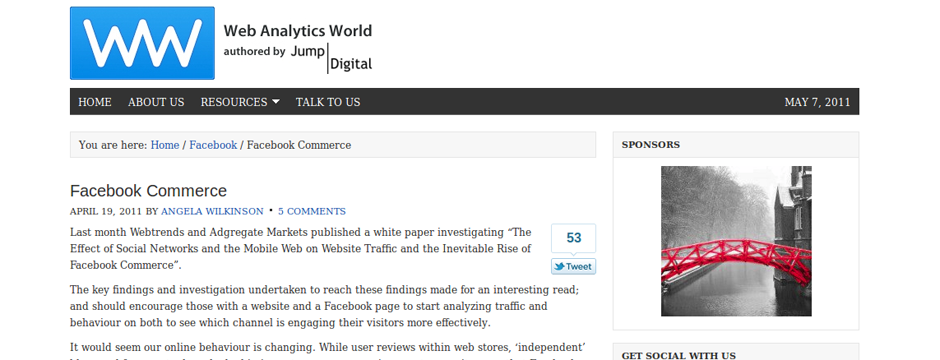Image resolution: width=940 pixels, height=360 pixels.
Task: Click the Web Analytics World title text
Action: click(x=298, y=31)
